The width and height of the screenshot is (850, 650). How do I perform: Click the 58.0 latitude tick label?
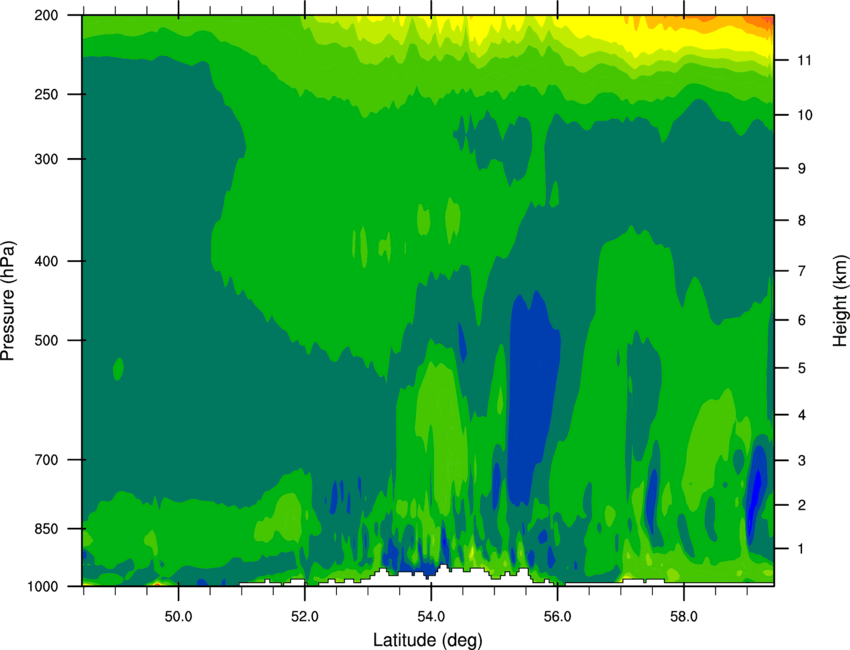point(684,617)
